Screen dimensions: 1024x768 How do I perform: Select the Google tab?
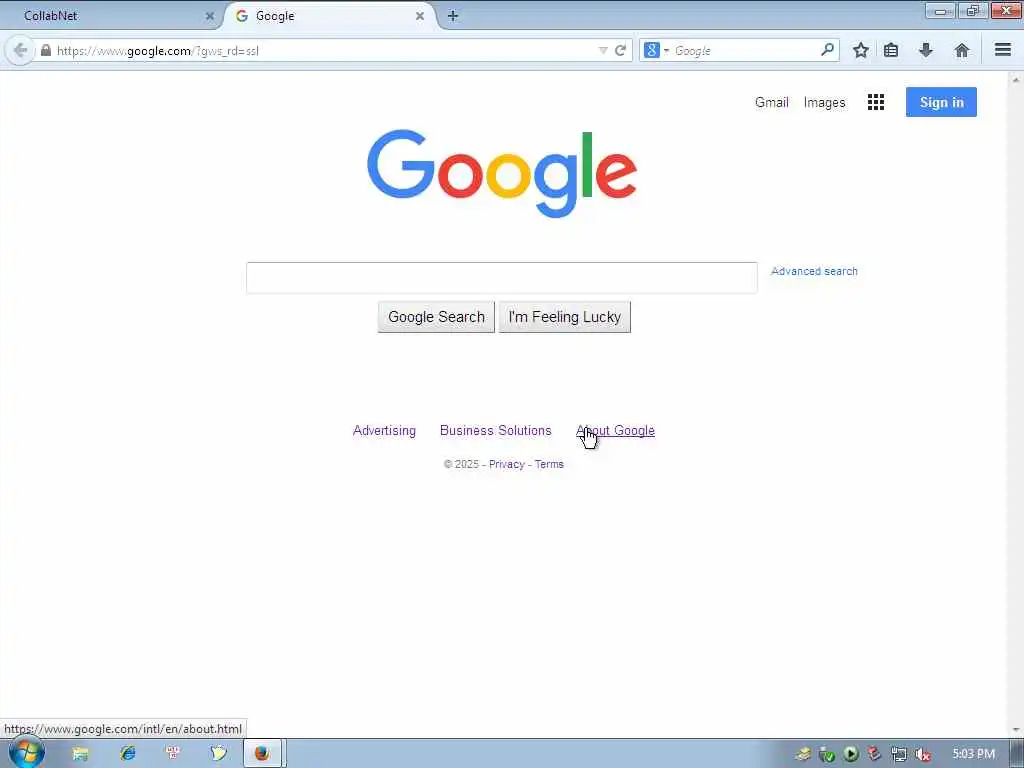tap(330, 16)
